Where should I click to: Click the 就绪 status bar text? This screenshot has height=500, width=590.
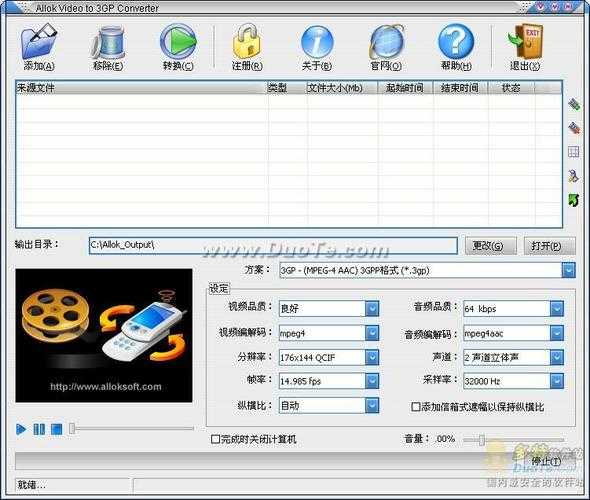click(x=31, y=485)
